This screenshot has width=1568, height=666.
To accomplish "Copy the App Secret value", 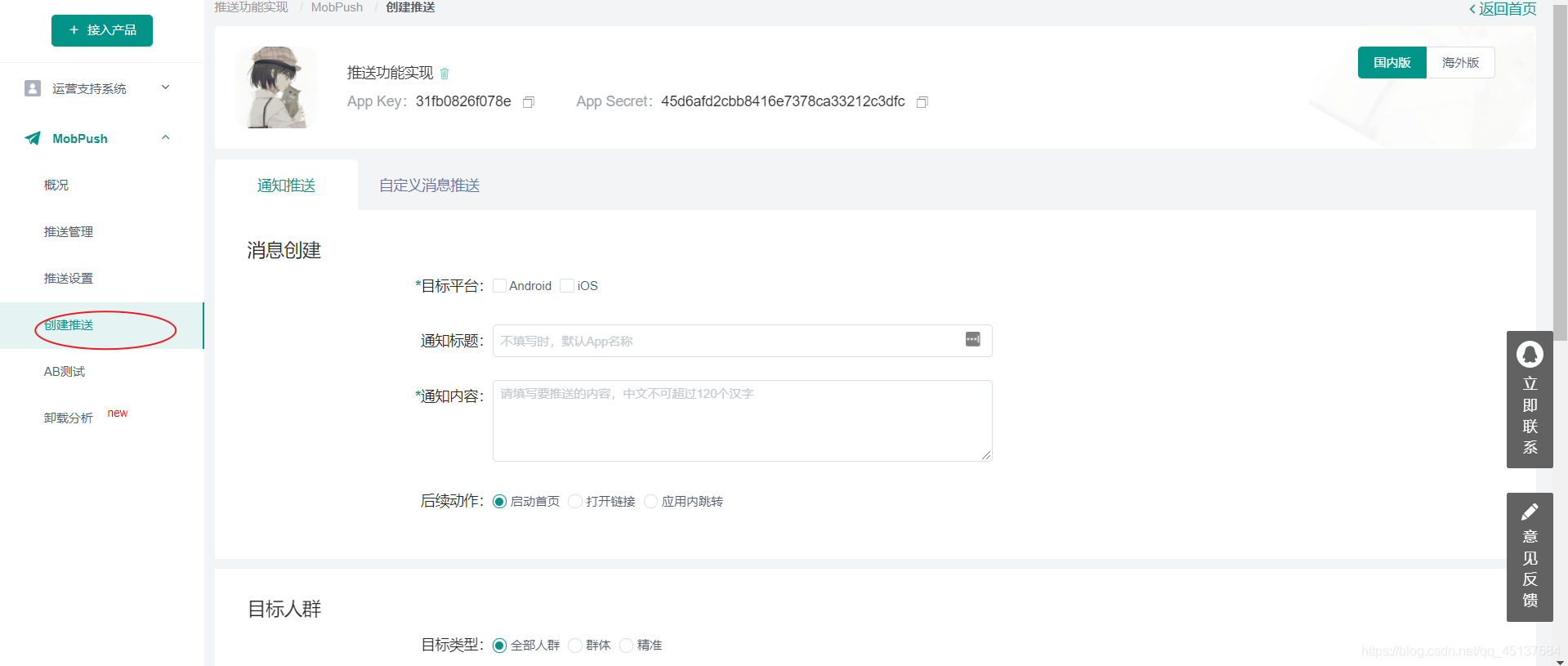I will coord(922,102).
